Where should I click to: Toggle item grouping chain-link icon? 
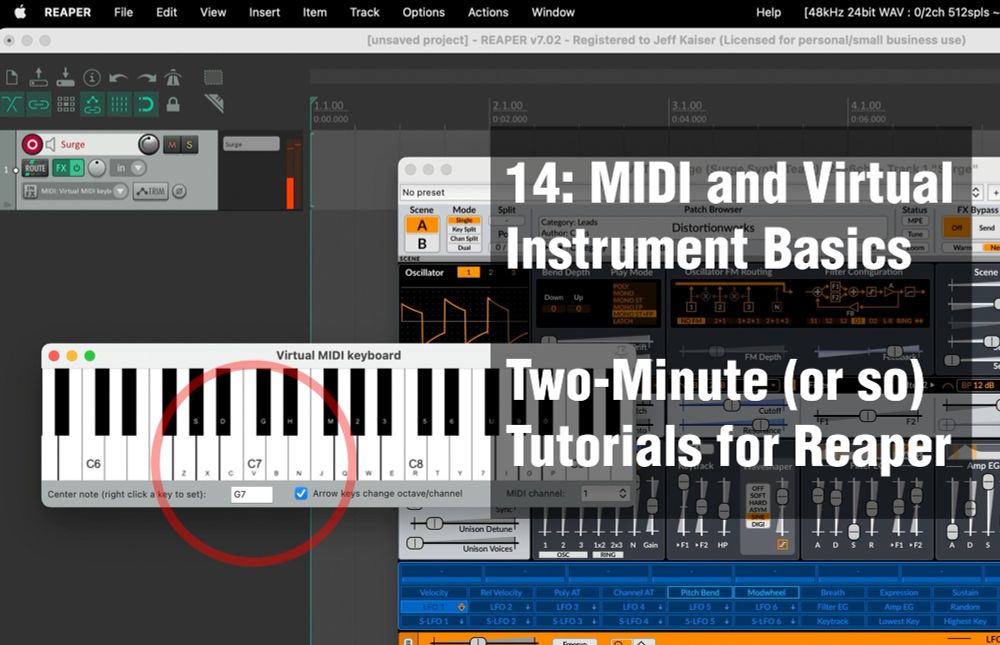(38, 104)
